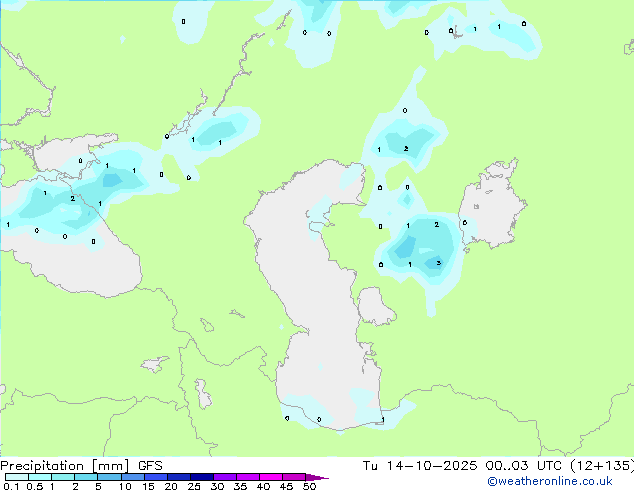Image resolution: width=634 pixels, height=490 pixels.
Task: Click the '0.1' legend scale label
Action: click(11, 486)
